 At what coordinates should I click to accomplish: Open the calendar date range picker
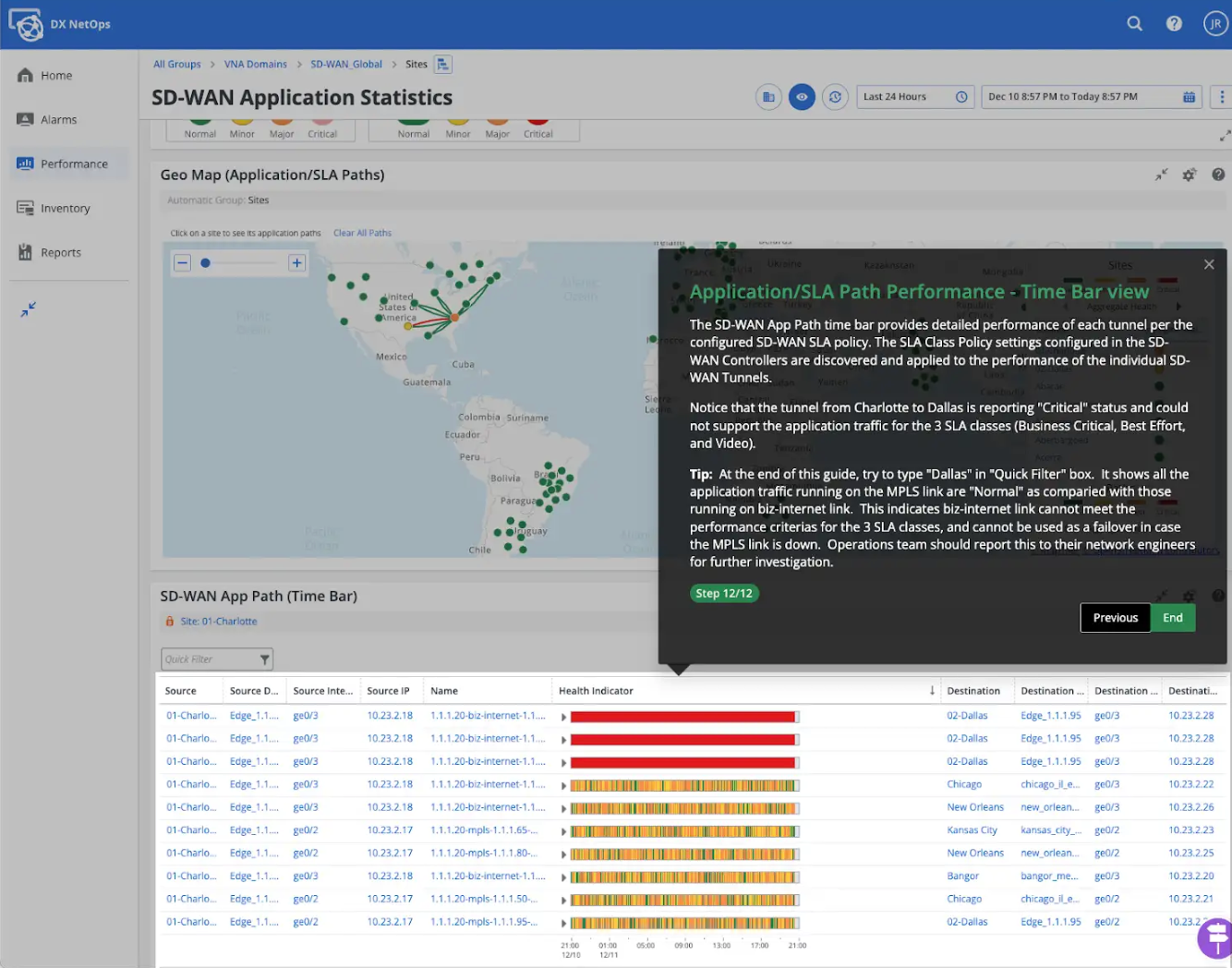(x=1189, y=97)
